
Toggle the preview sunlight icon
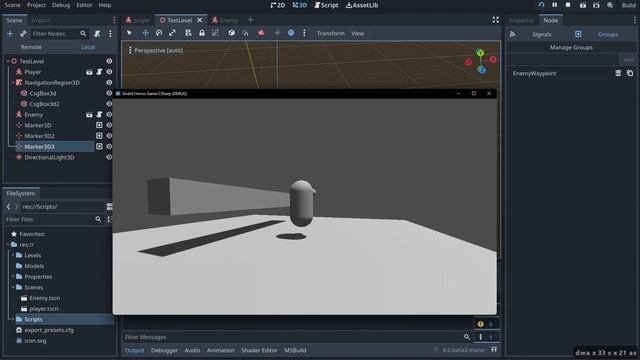tap(278, 33)
